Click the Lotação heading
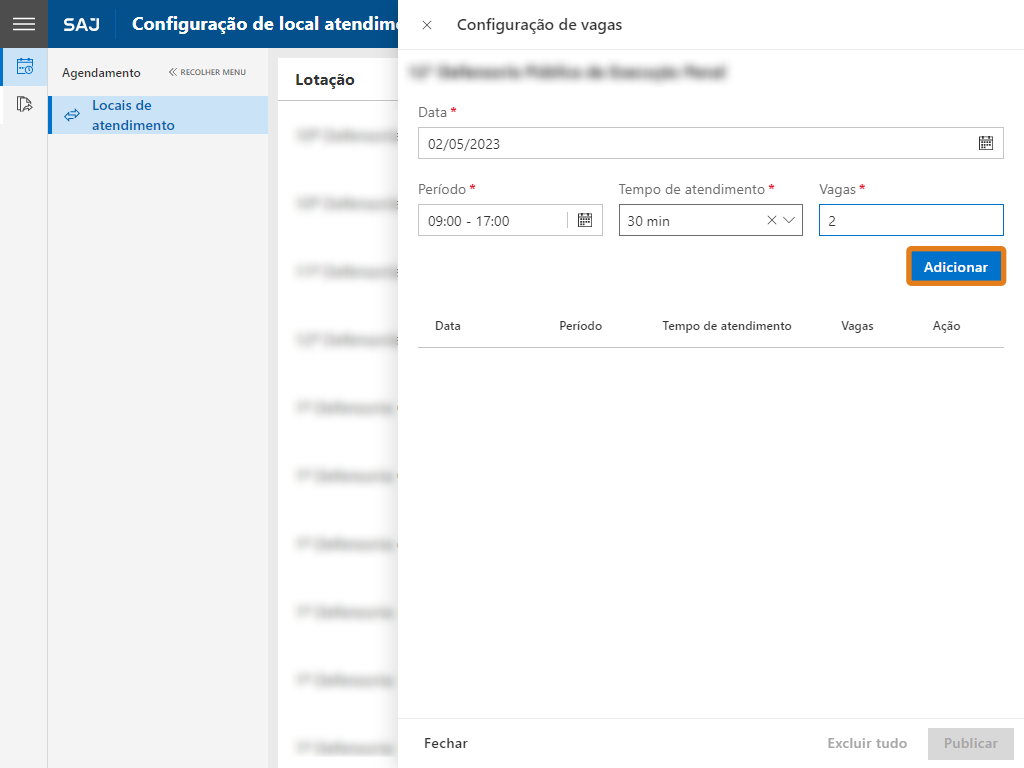 pos(325,80)
